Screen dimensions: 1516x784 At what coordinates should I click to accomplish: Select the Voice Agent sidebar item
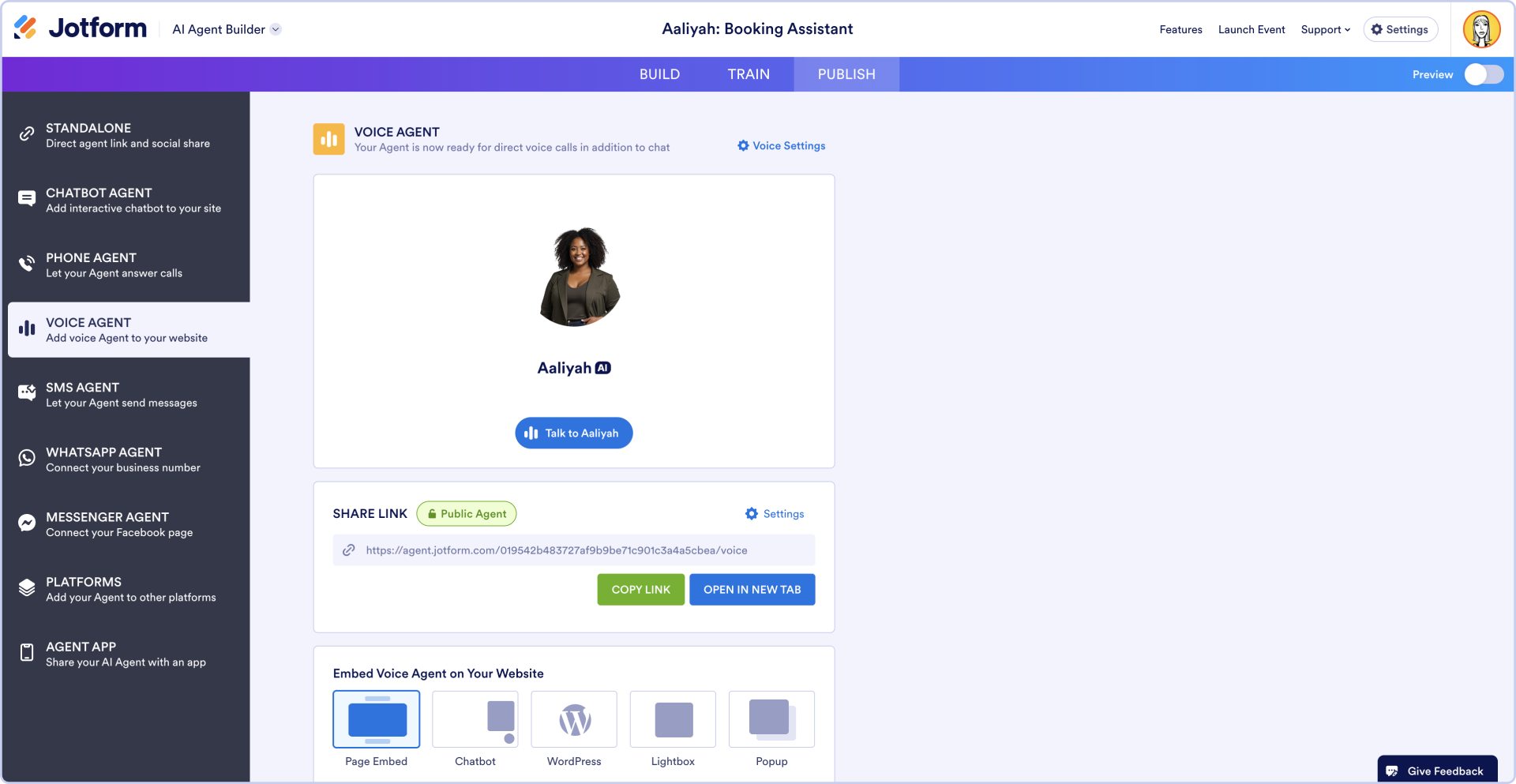tap(129, 330)
